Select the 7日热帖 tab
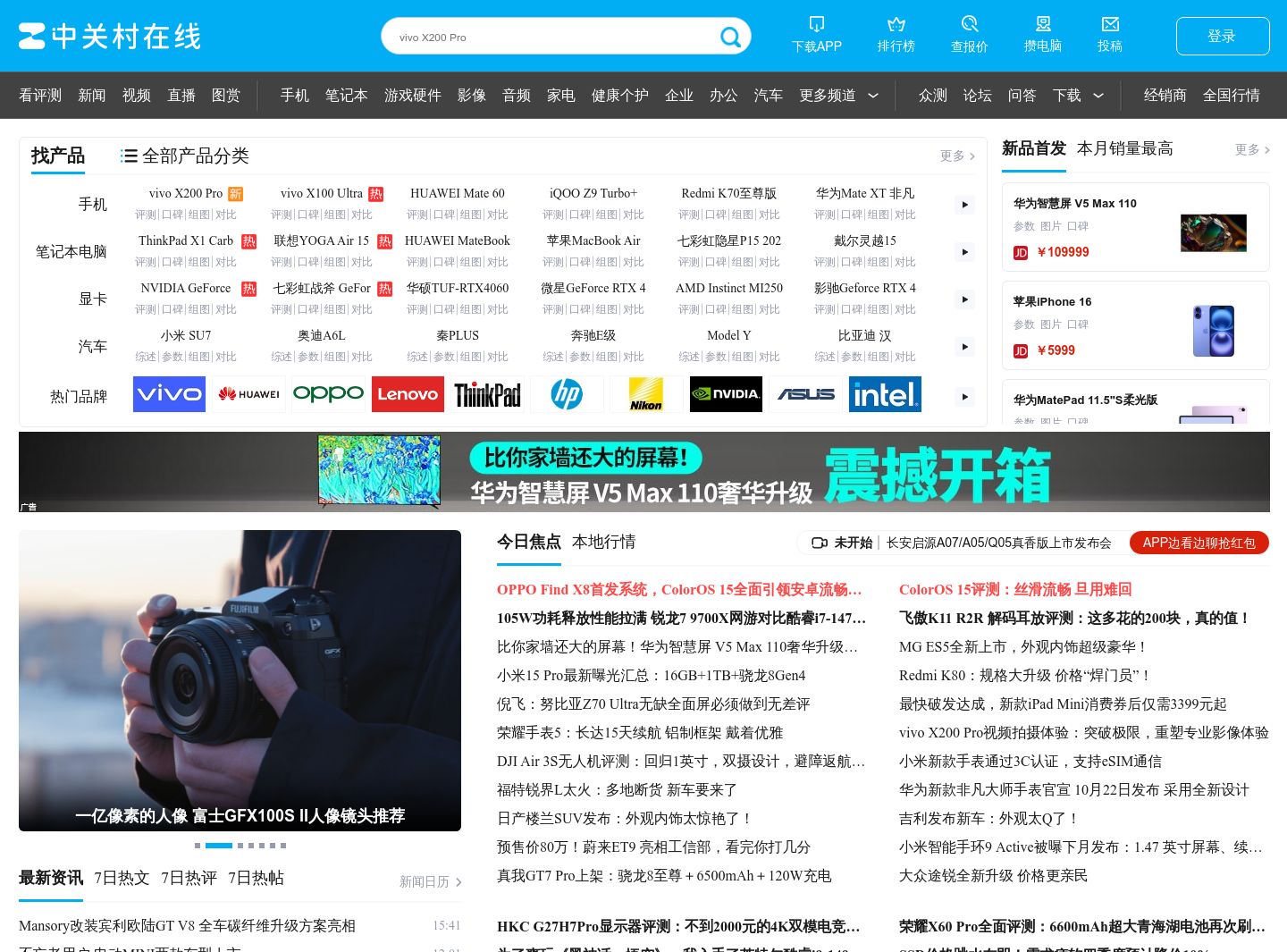 coord(256,878)
